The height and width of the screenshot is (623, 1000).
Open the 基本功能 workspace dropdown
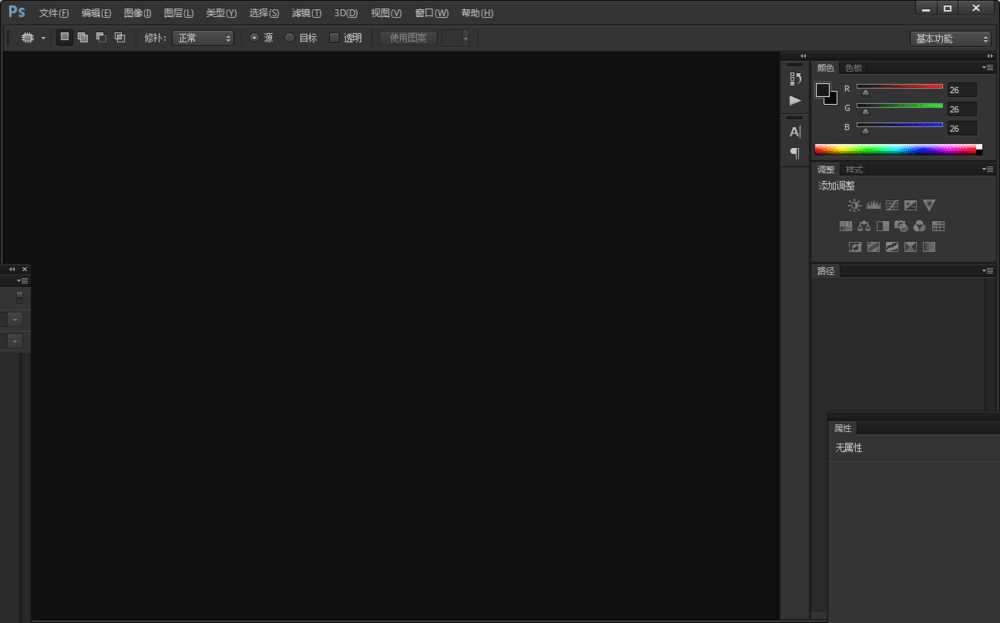coord(950,38)
